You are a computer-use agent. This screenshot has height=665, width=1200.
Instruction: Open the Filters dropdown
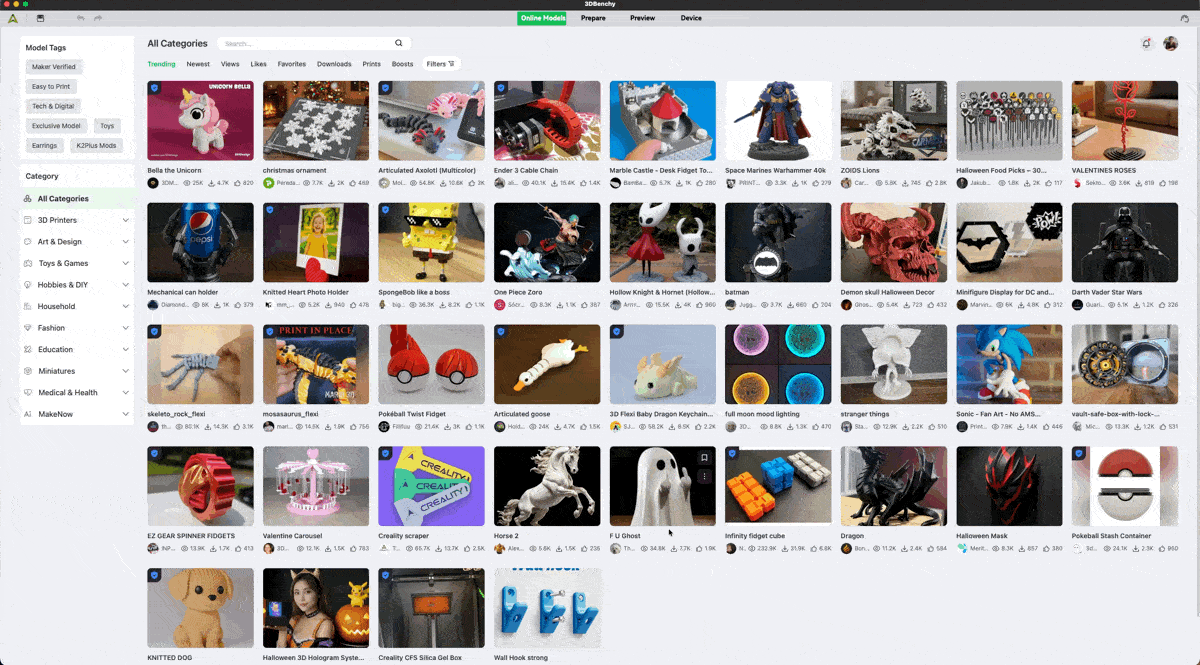440,64
